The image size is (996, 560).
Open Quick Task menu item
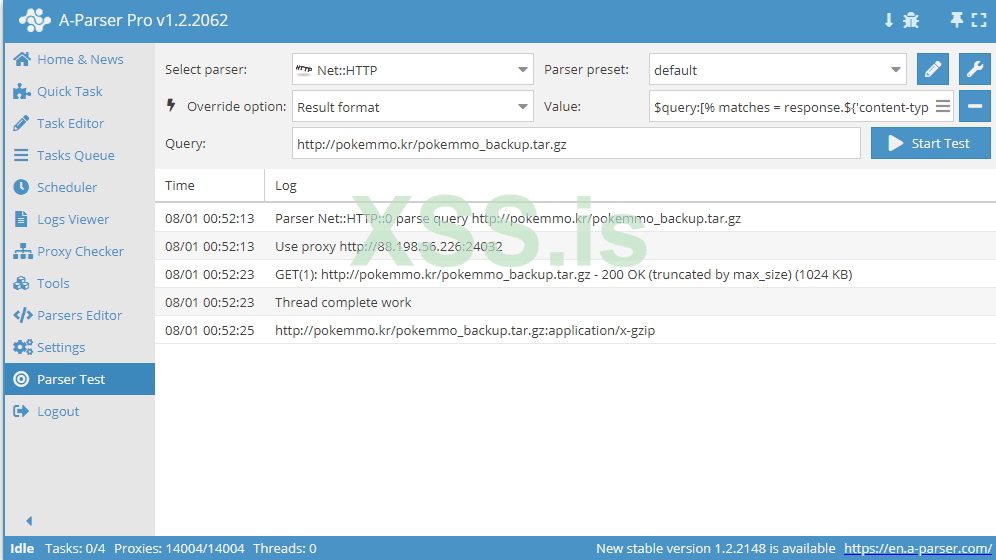[79, 91]
